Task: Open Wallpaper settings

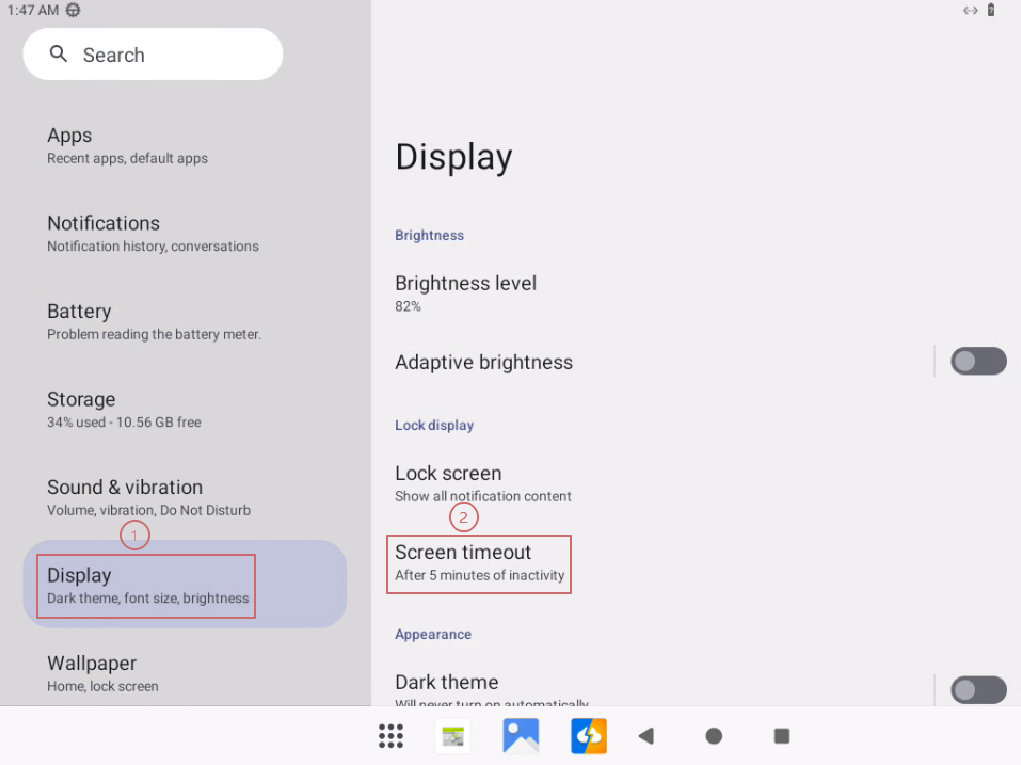Action: click(x=102, y=673)
